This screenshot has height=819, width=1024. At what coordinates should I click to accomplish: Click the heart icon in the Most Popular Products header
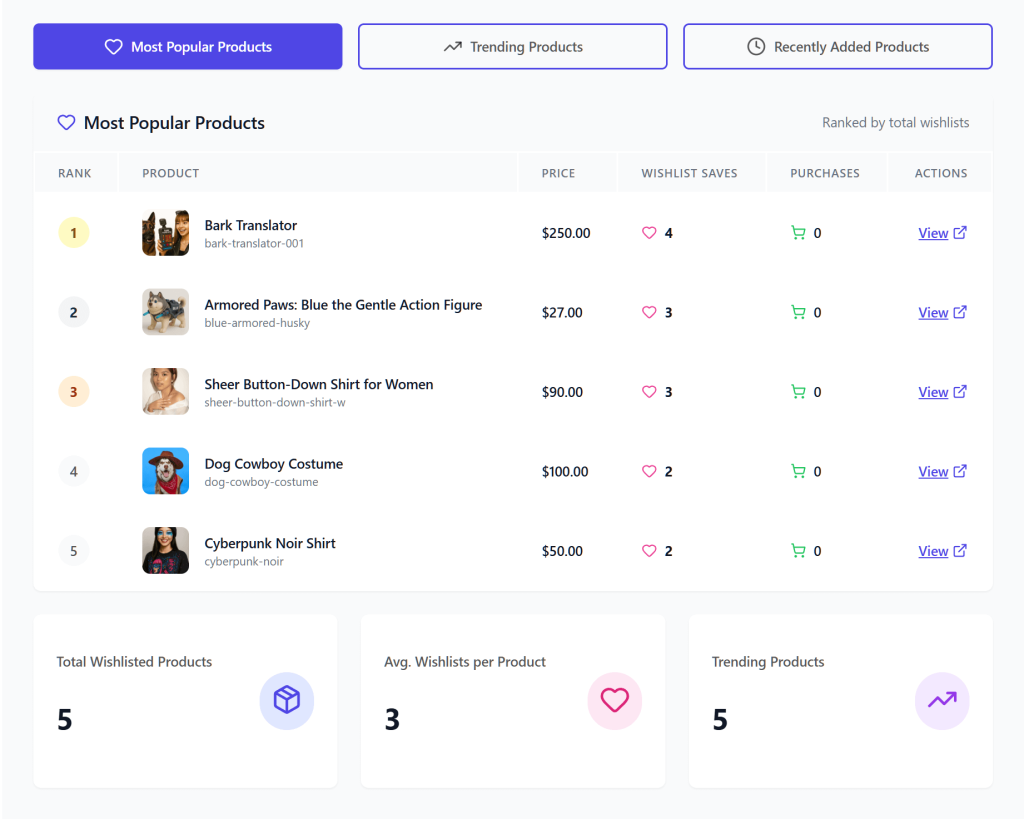tap(66, 122)
